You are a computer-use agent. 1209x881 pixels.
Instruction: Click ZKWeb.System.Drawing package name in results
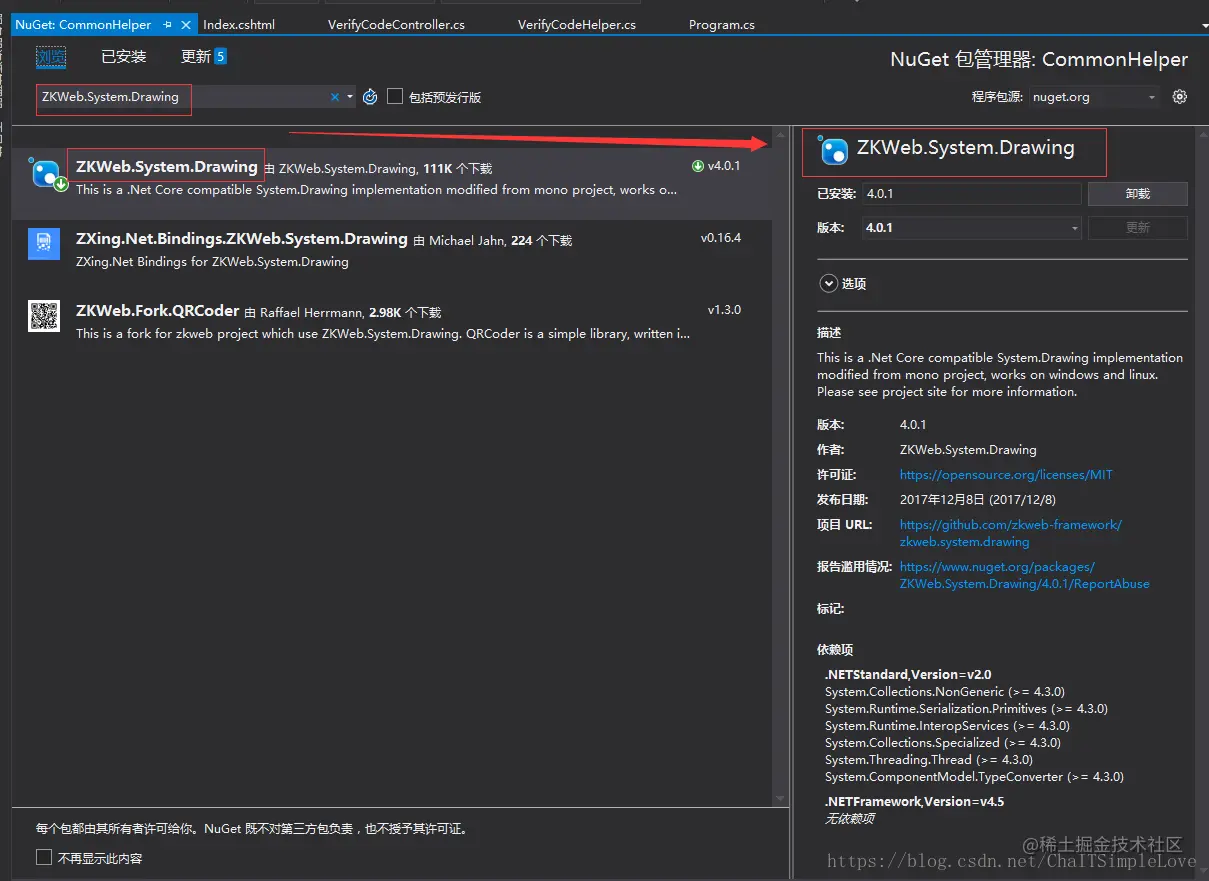coord(166,167)
